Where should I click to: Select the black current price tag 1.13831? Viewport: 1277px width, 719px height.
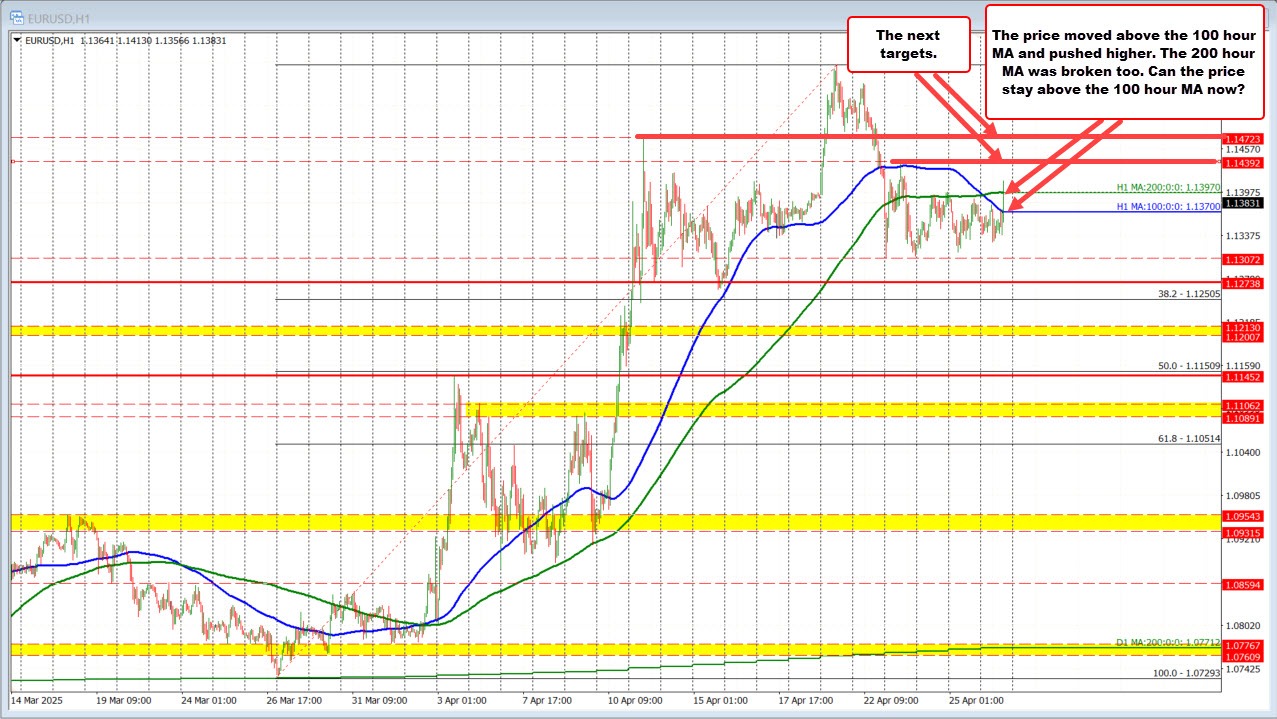click(1243, 203)
